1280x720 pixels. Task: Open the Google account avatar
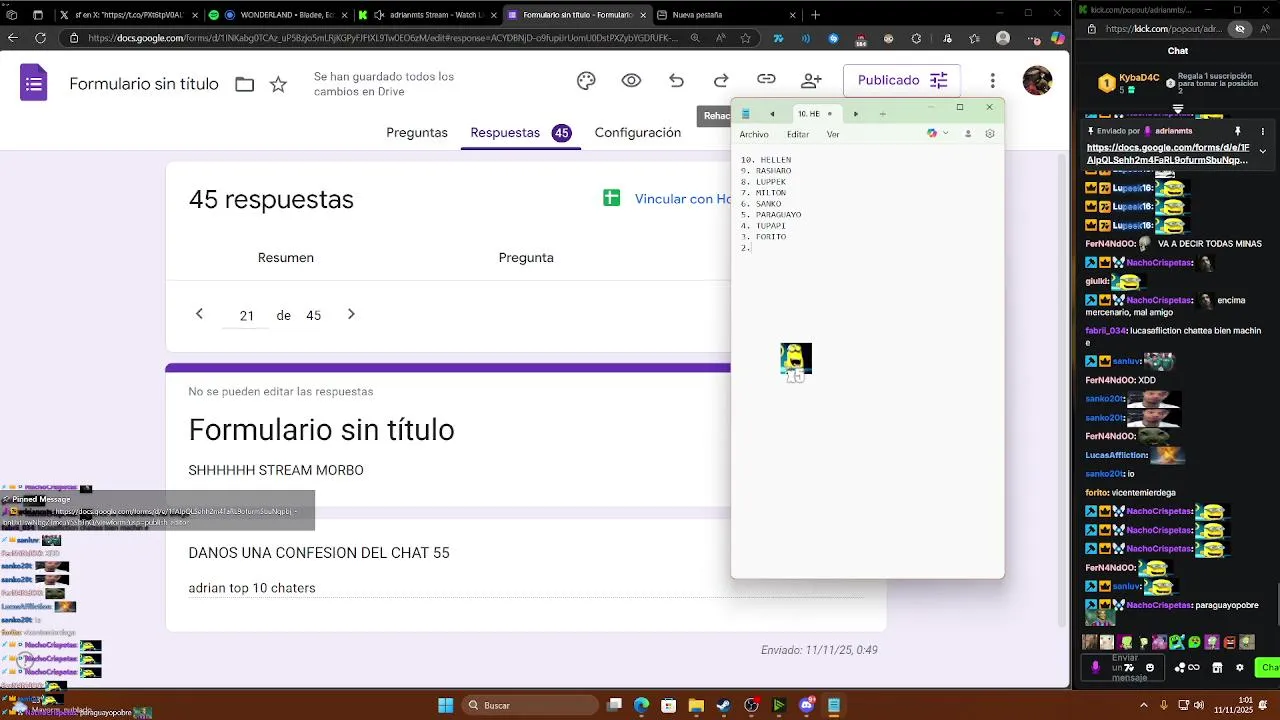point(1037,80)
